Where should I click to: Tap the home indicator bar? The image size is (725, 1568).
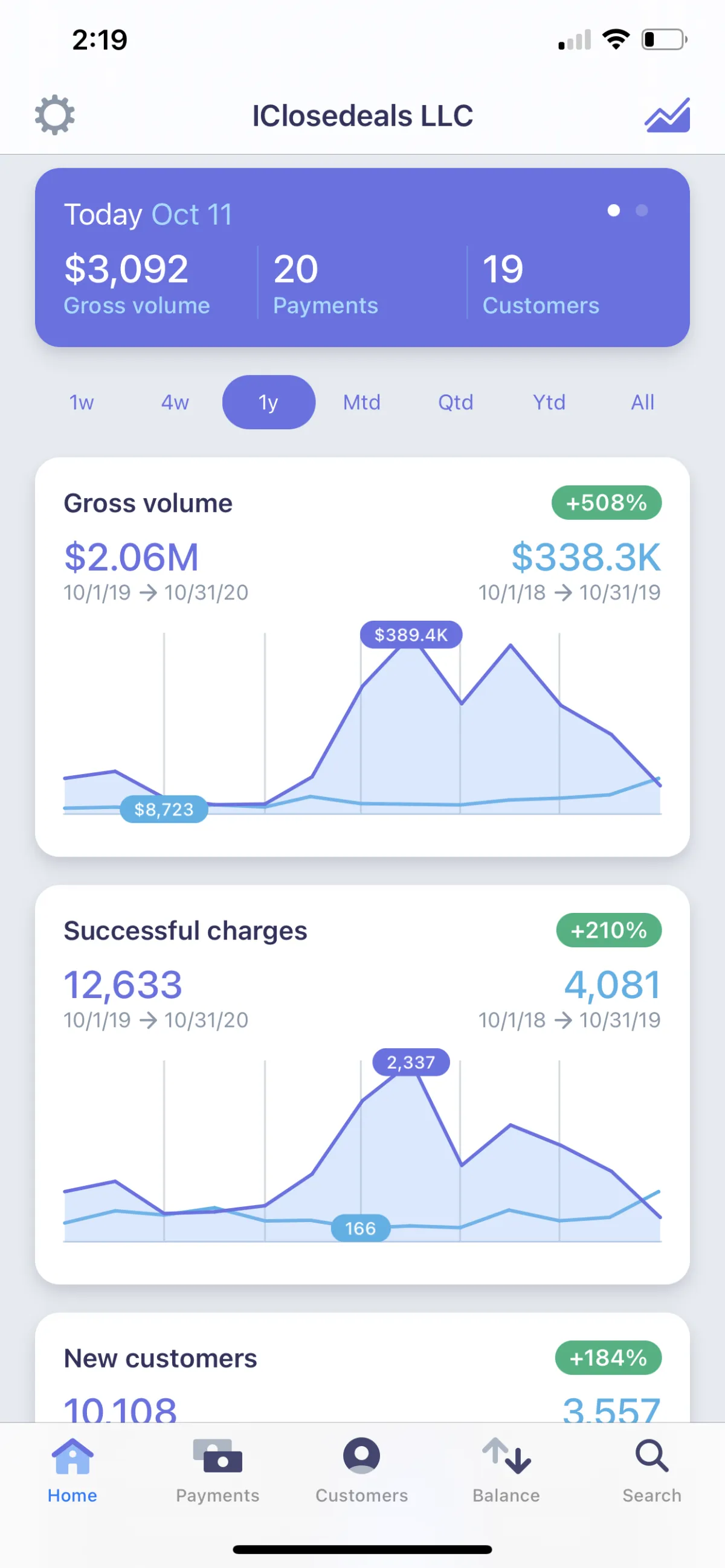tap(362, 1549)
